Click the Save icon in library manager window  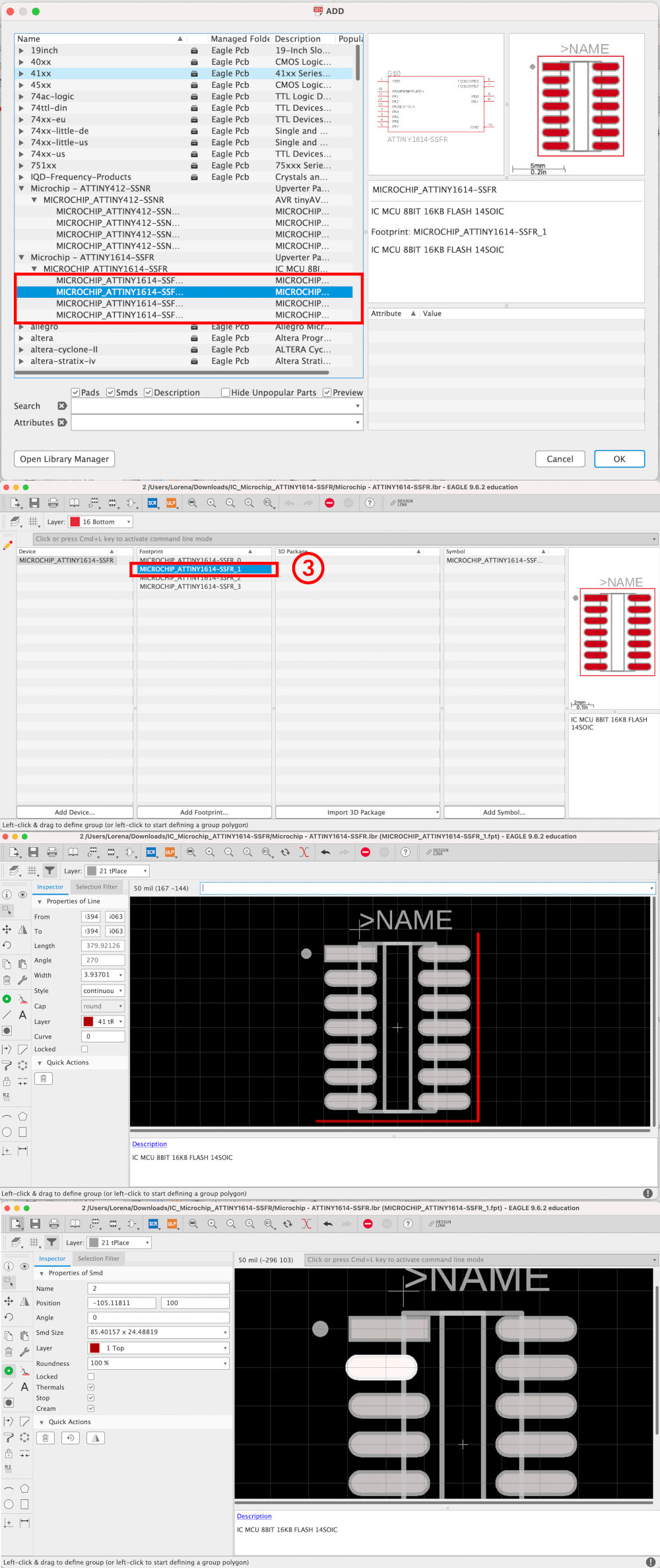click(x=34, y=503)
